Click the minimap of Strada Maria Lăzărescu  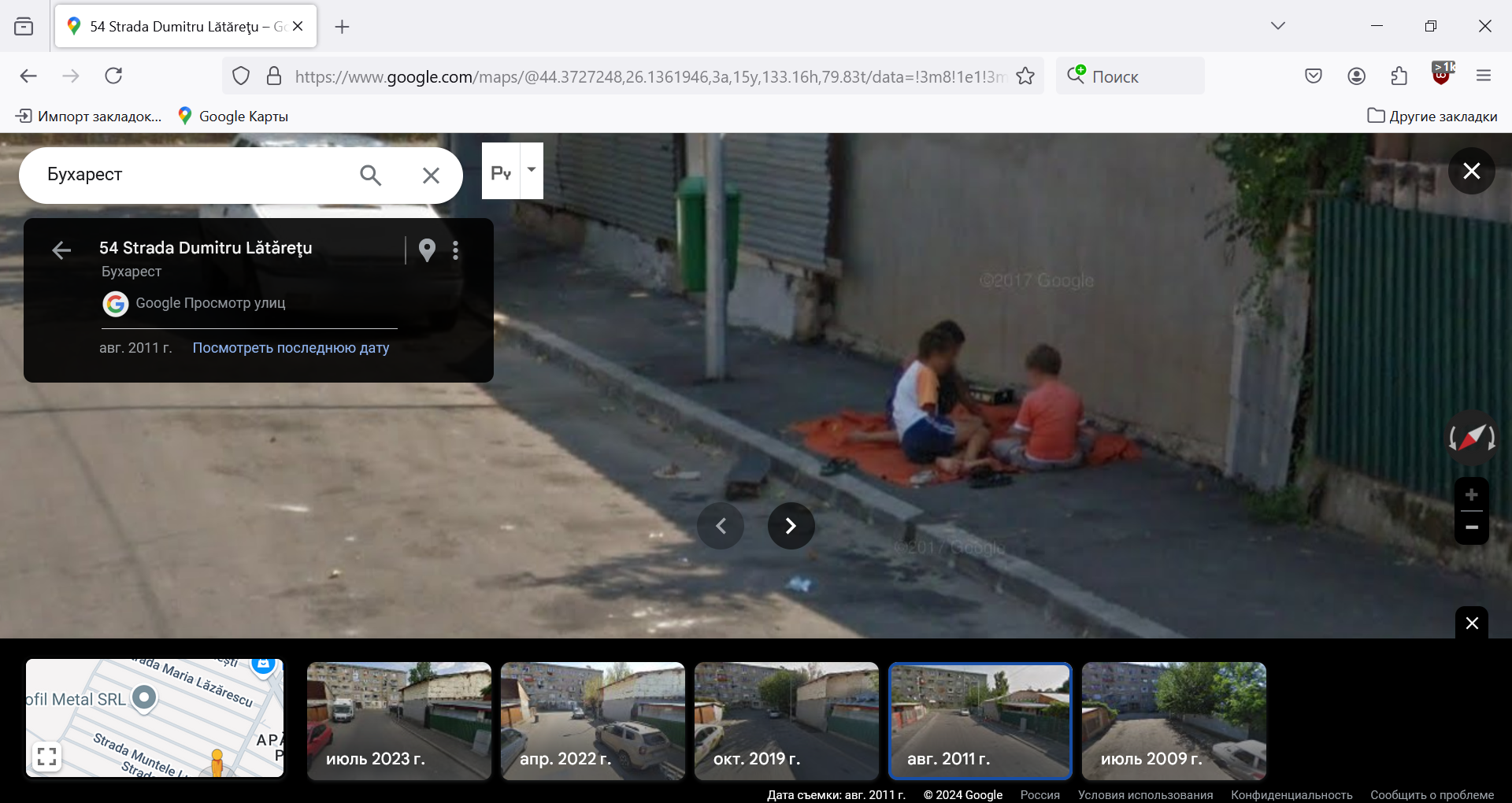click(154, 718)
